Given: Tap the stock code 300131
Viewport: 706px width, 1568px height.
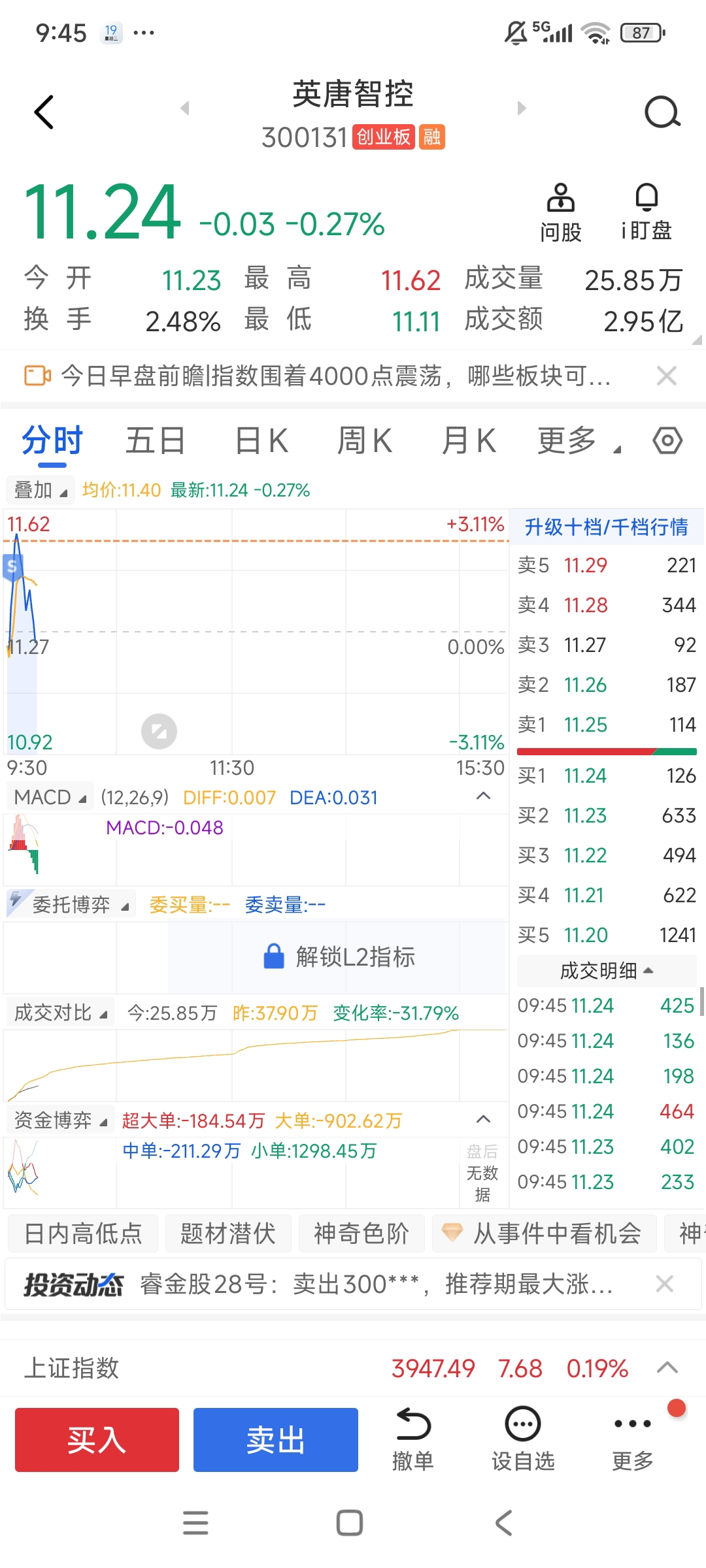Looking at the screenshot, I should pyautogui.click(x=305, y=137).
